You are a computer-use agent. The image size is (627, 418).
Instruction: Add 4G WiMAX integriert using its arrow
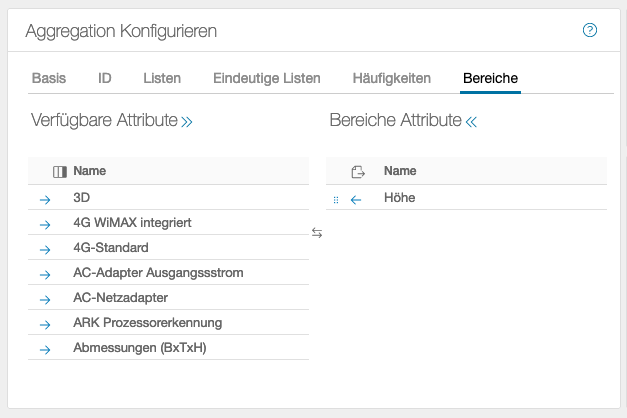45,224
